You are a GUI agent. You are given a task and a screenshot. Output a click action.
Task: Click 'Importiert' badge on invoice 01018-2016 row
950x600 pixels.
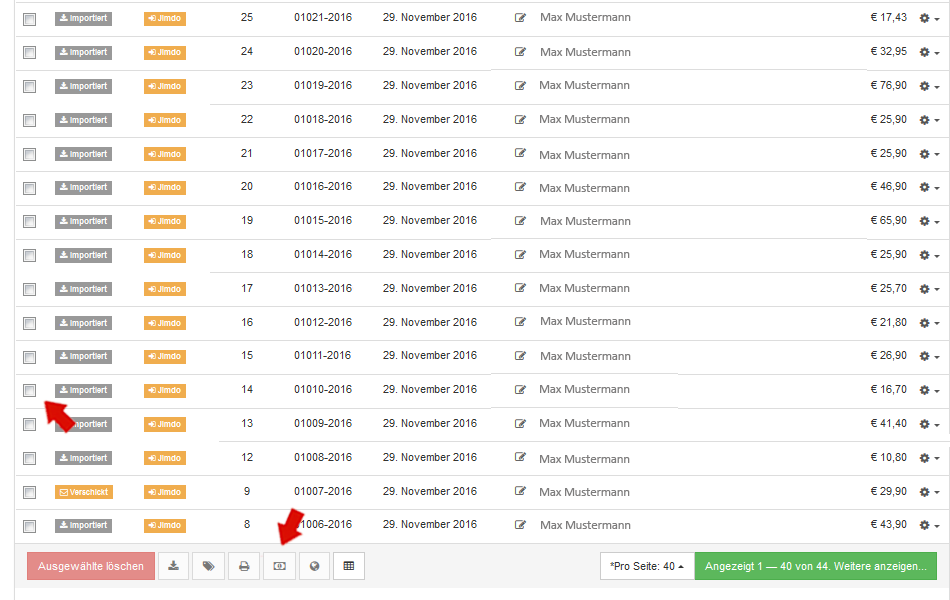pos(83,120)
